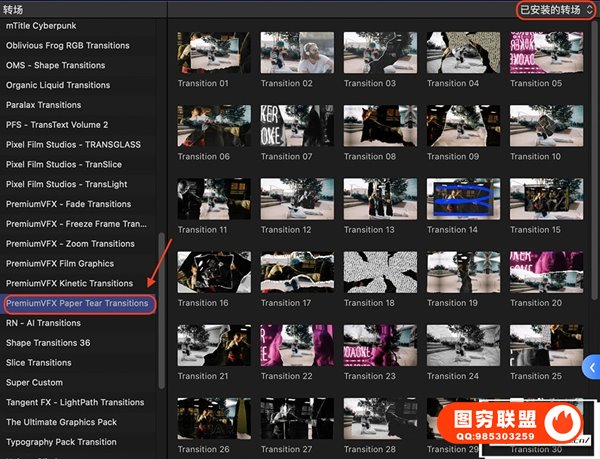Select Transition 25 thumbnail

tap(546, 345)
